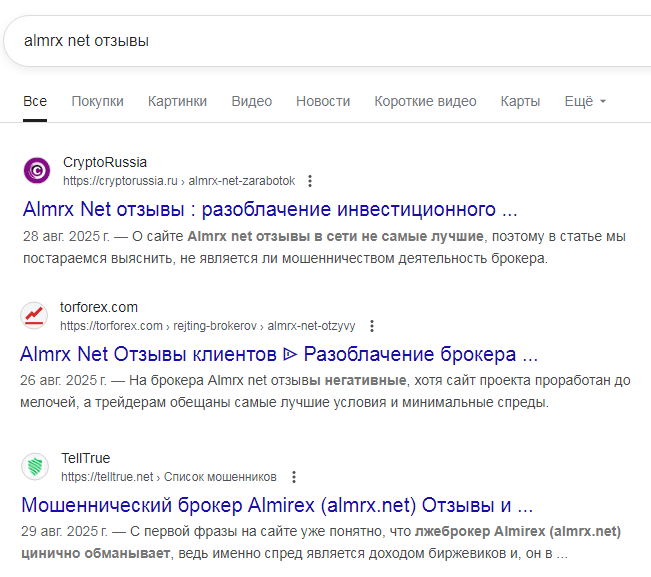Click the torforex.com rejting-brokerov URL

(x=208, y=326)
